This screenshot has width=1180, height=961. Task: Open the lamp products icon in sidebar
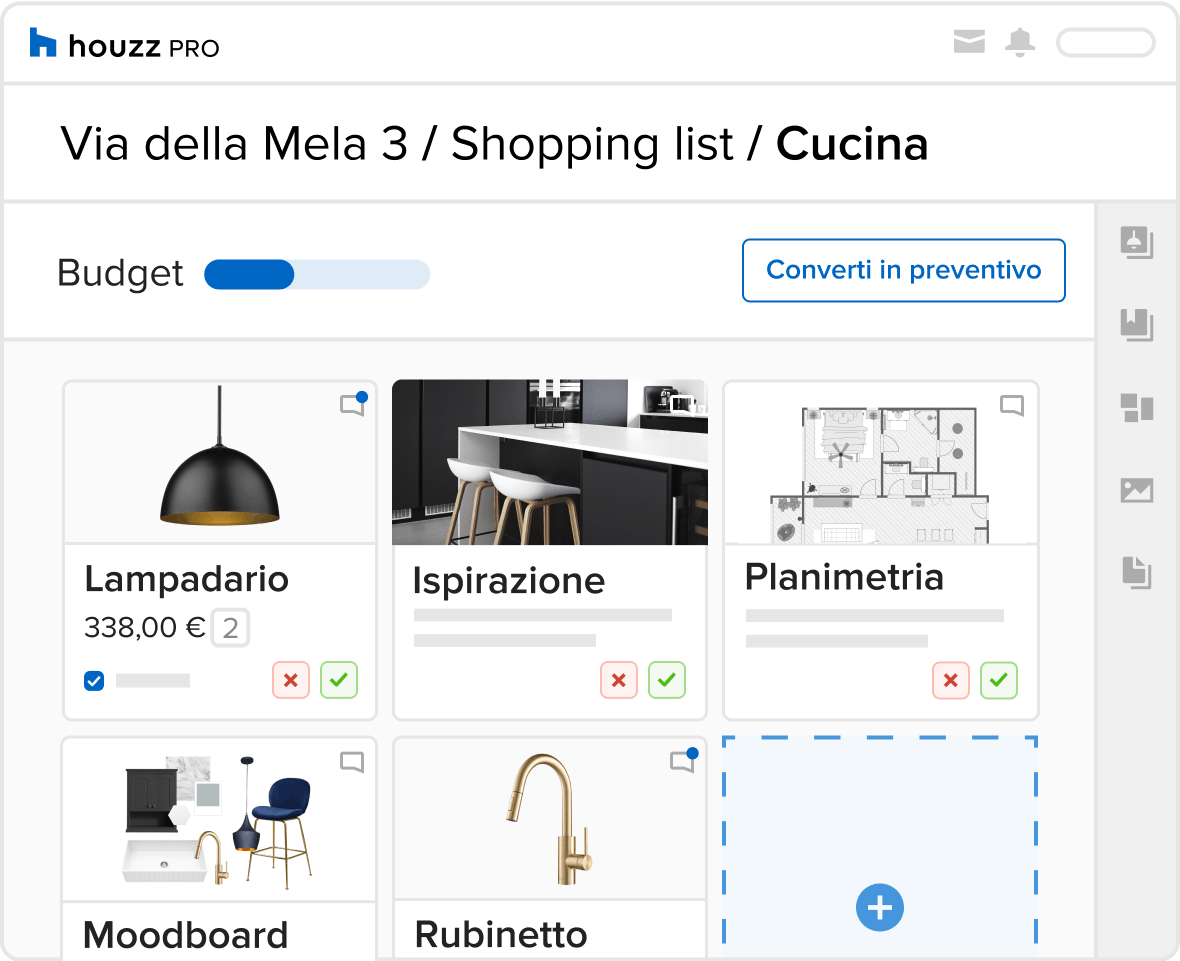(x=1136, y=242)
